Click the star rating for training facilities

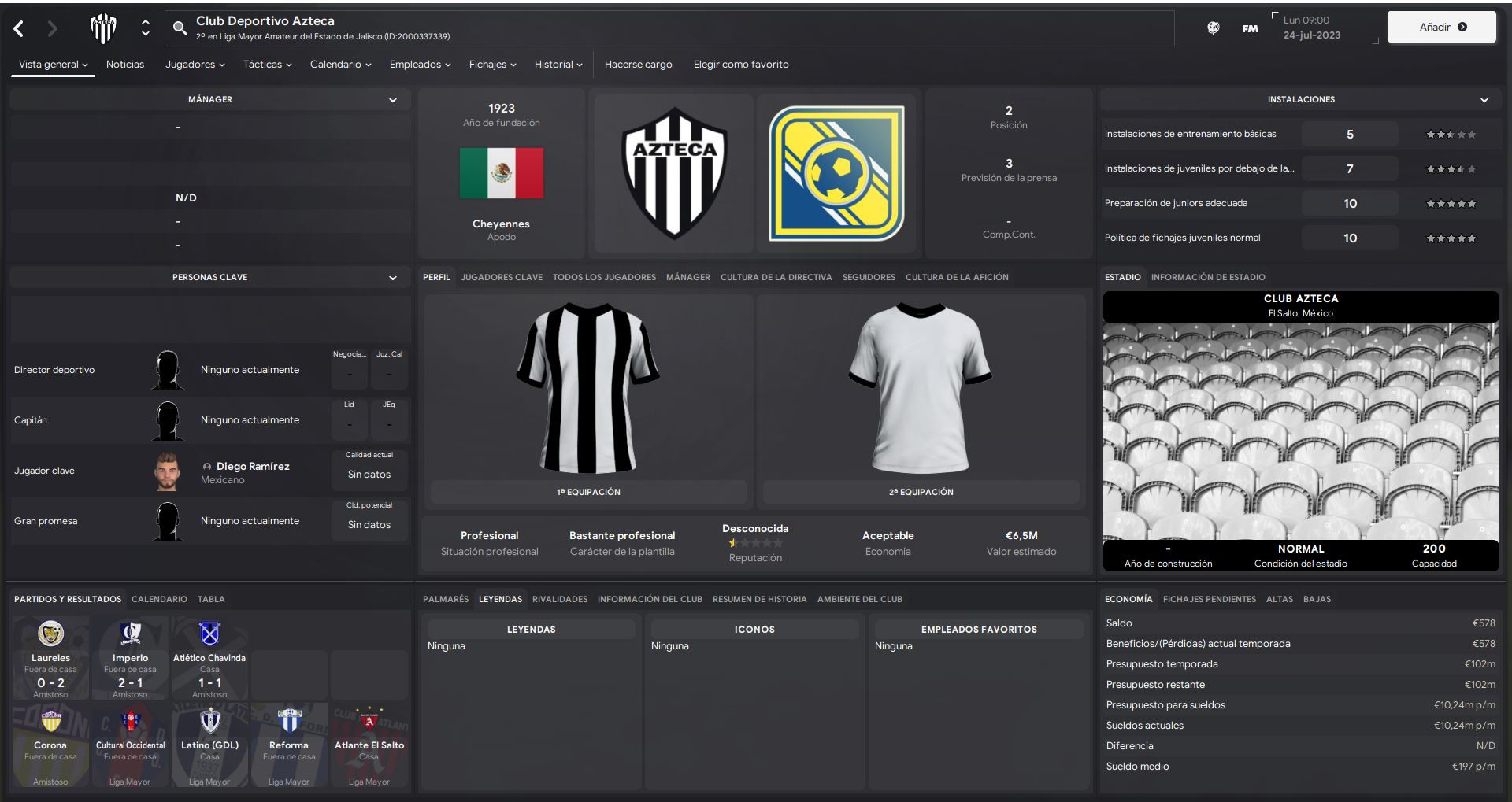(x=1451, y=135)
